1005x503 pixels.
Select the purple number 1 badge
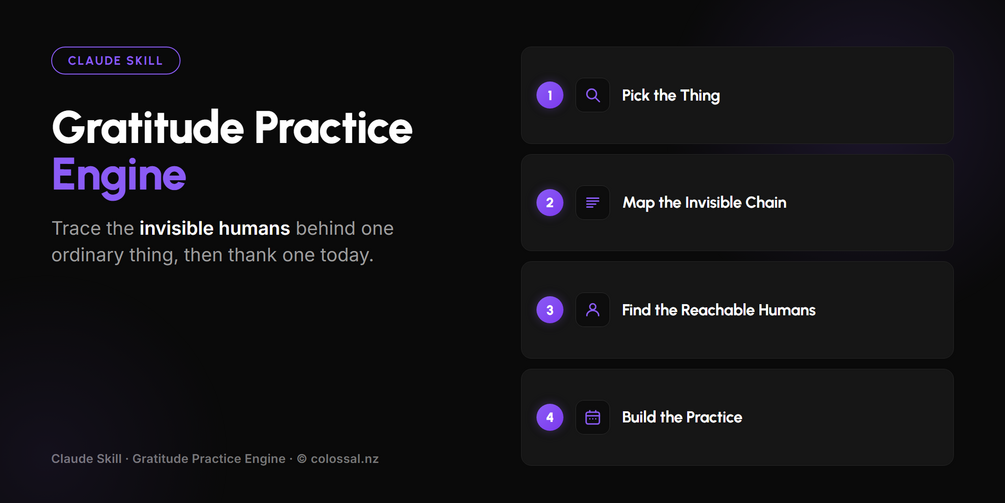tap(550, 95)
